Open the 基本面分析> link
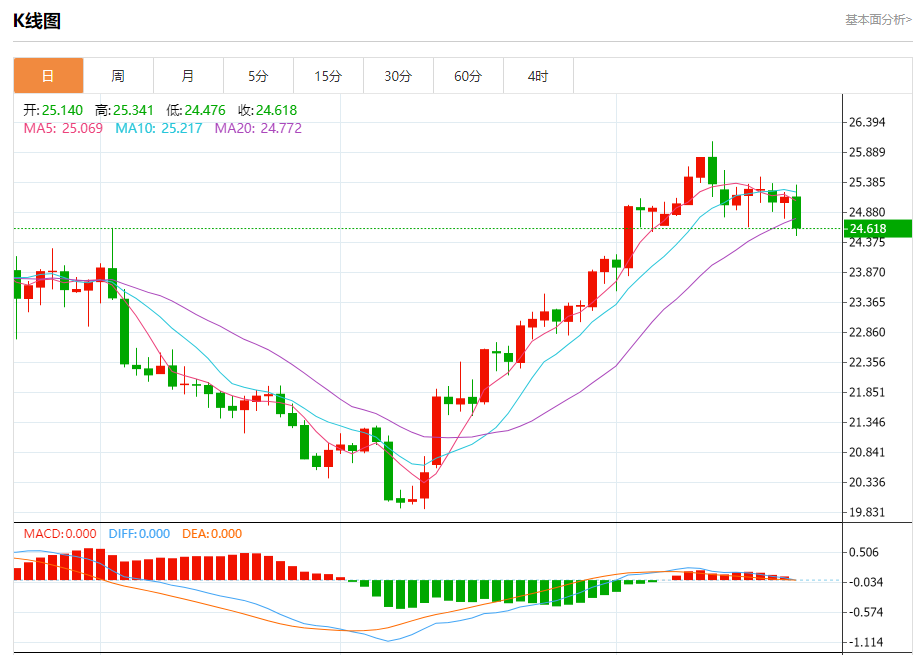This screenshot has height=655, width=924. coord(878,20)
